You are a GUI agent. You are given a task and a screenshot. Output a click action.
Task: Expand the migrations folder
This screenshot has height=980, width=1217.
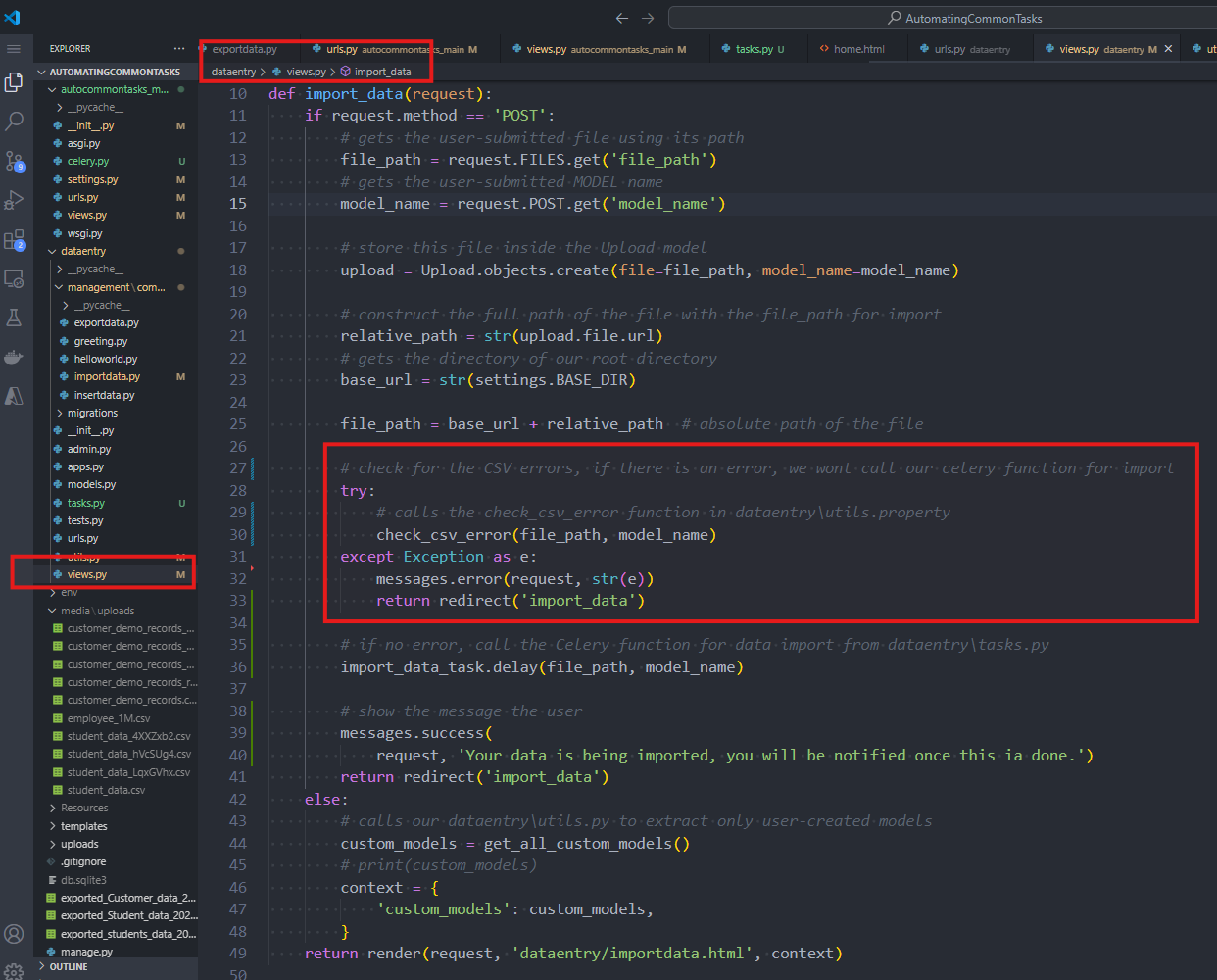(115, 413)
